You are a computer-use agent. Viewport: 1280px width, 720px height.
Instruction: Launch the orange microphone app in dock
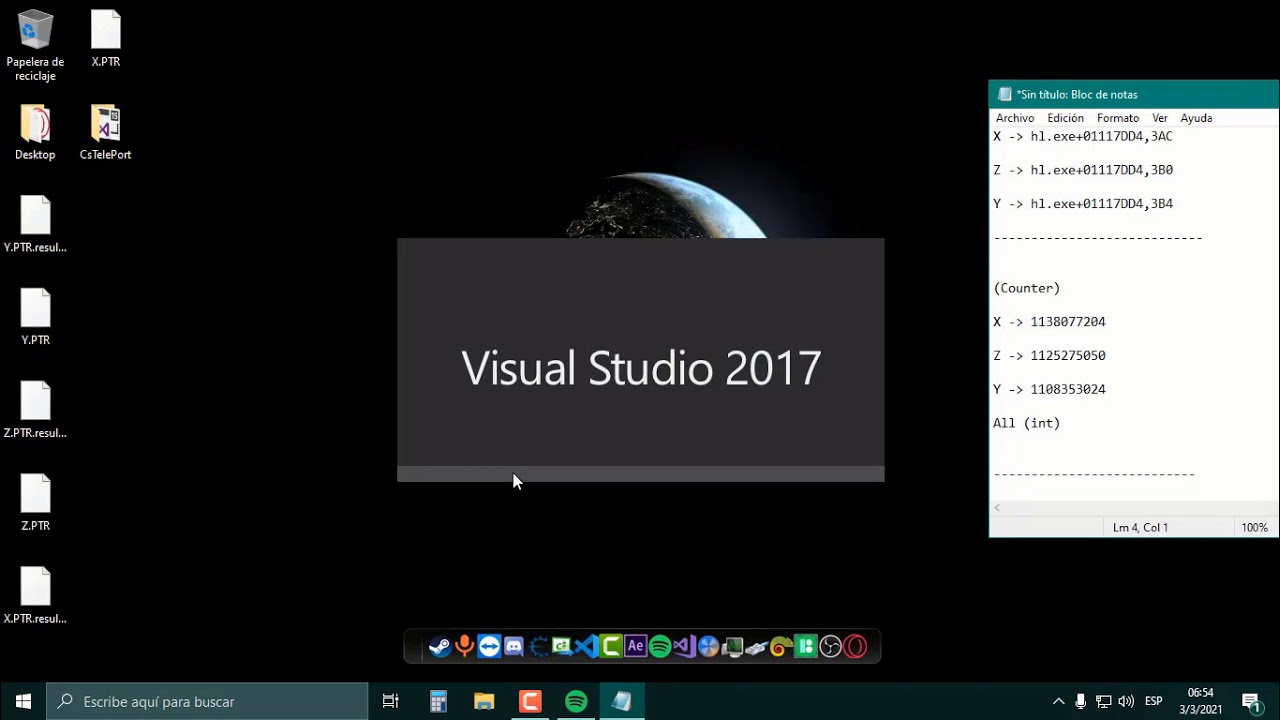(464, 647)
